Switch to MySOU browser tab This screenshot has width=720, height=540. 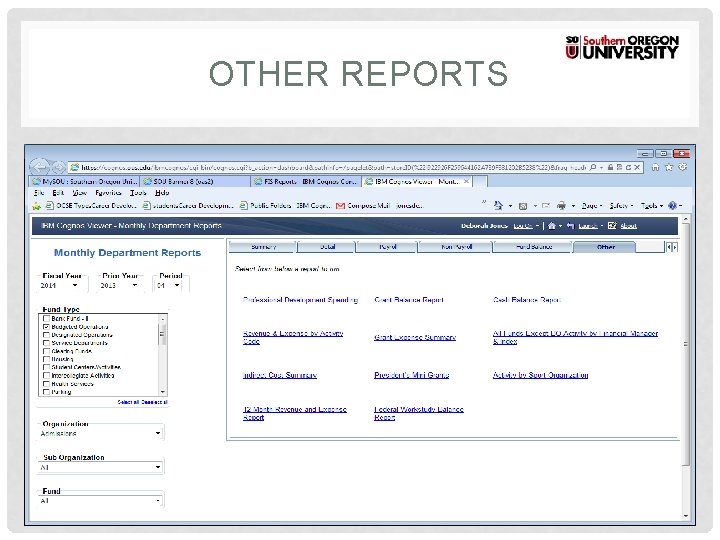point(84,181)
